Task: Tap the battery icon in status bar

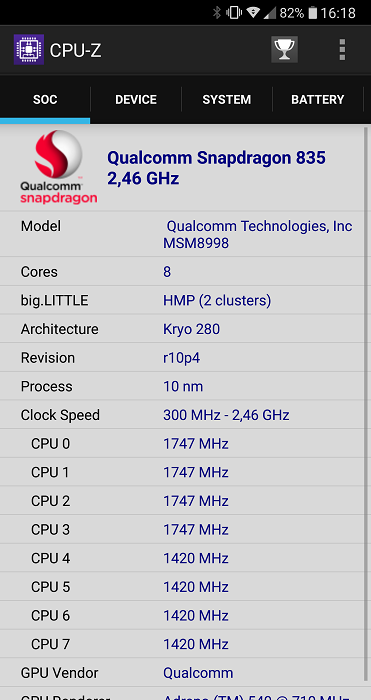Action: (x=313, y=13)
